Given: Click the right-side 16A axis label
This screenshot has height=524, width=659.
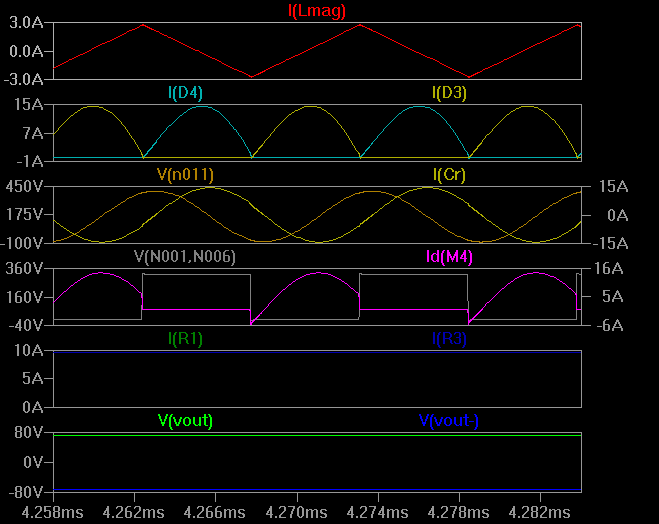Looking at the screenshot, I should [x=609, y=269].
